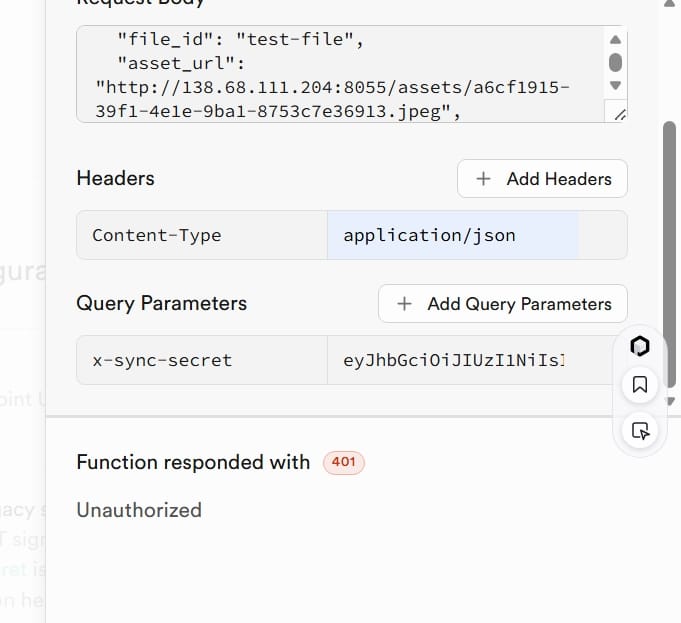The height and width of the screenshot is (623, 681).
Task: Click the panel scrollbar's down arrow
Action: 669,402
